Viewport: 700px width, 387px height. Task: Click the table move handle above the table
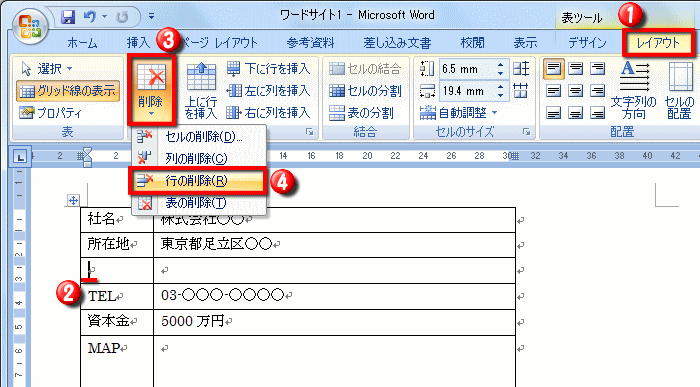pyautogui.click(x=73, y=200)
